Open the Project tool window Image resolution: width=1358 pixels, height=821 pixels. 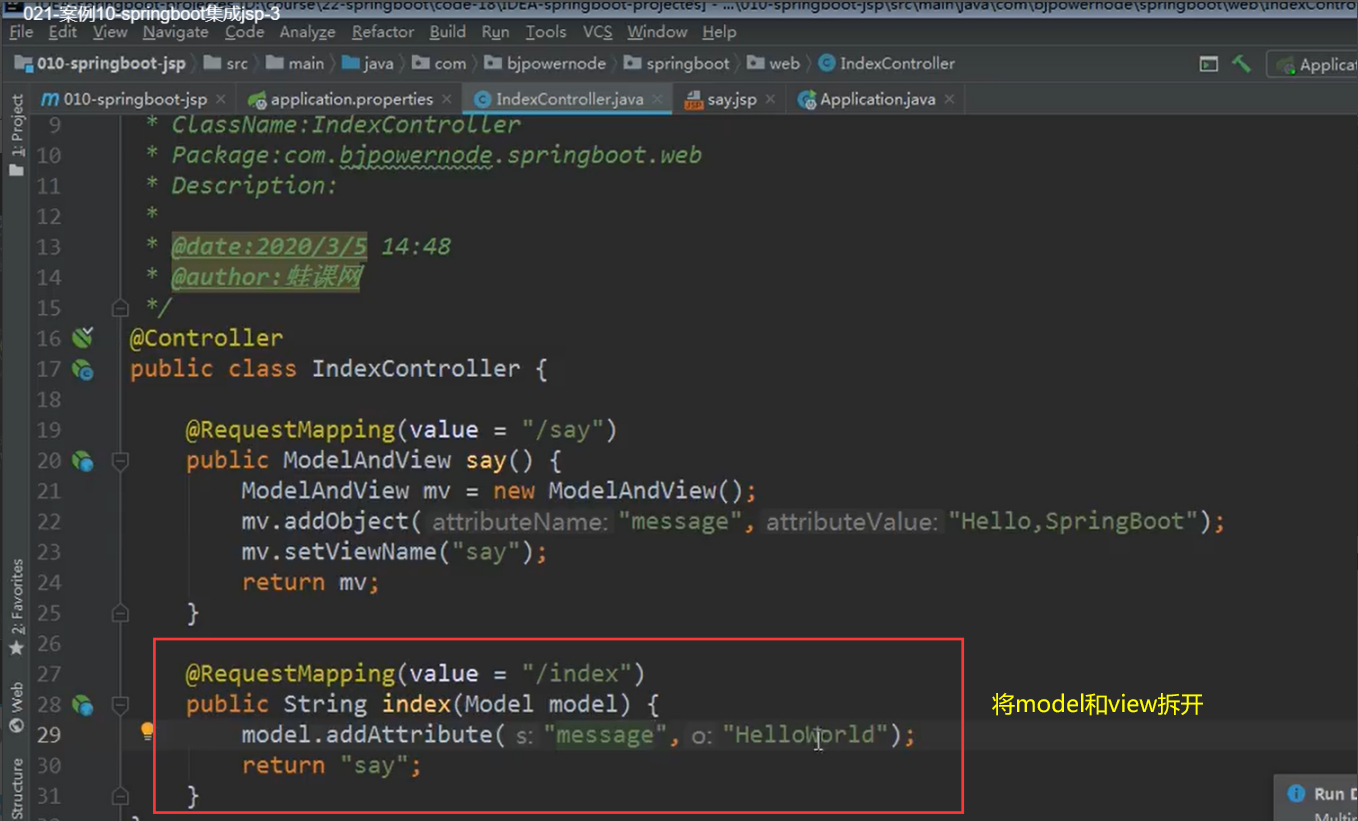[x=16, y=136]
